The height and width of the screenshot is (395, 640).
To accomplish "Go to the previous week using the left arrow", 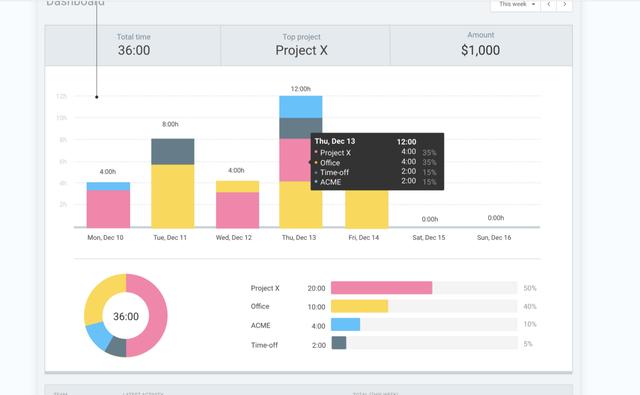I will (x=549, y=4).
